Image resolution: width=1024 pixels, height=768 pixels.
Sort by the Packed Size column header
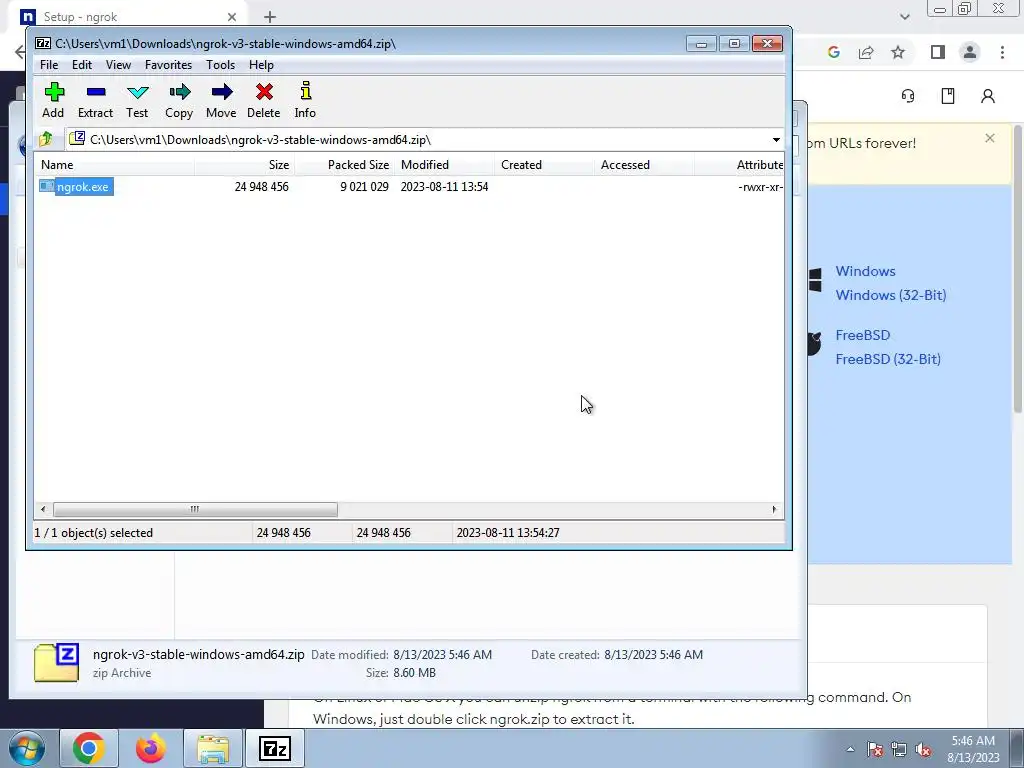coord(345,165)
